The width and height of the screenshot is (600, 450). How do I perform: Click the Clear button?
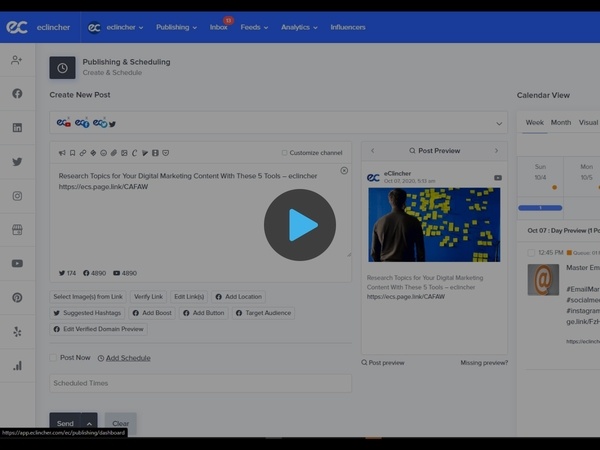121,423
